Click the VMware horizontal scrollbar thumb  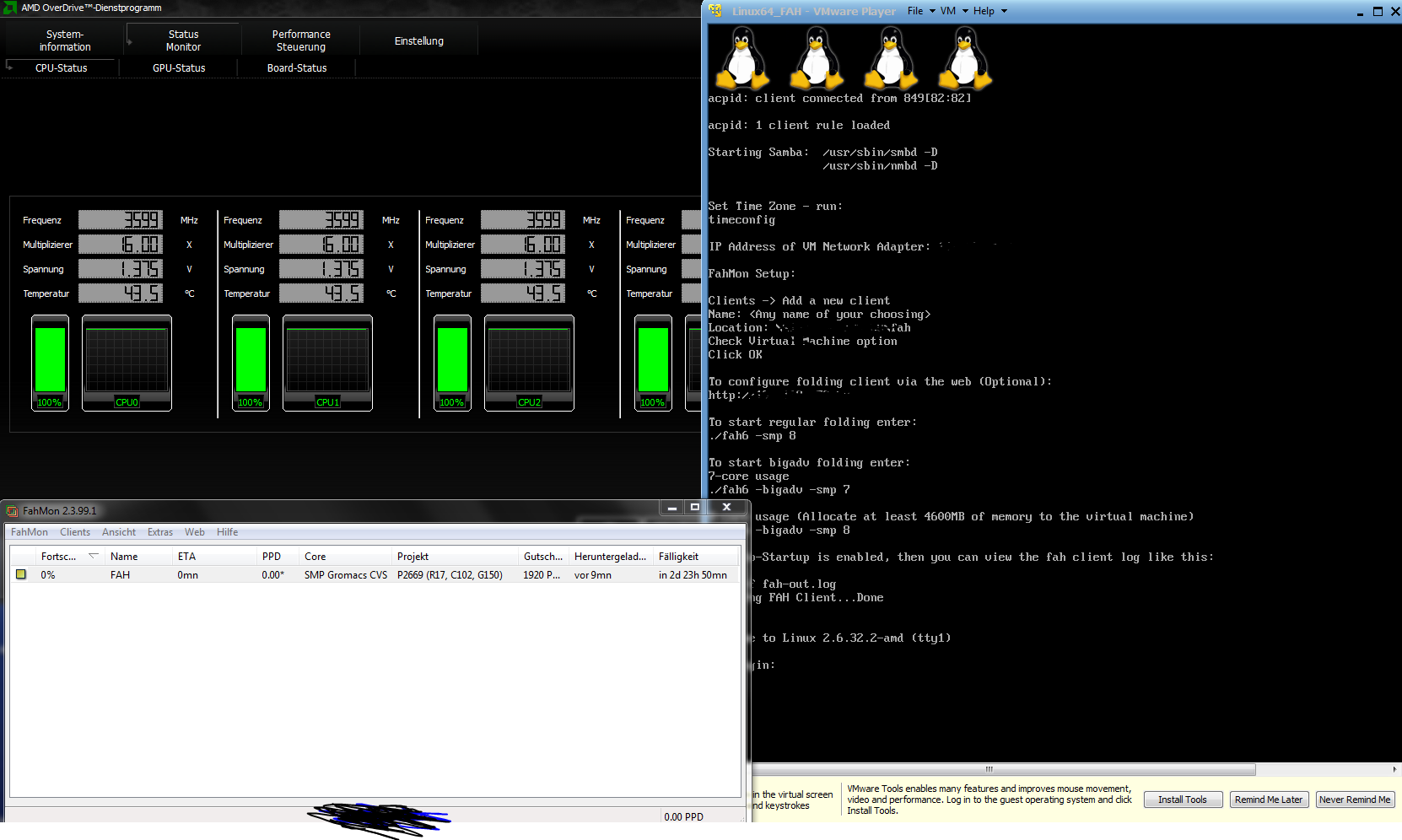coord(989,769)
